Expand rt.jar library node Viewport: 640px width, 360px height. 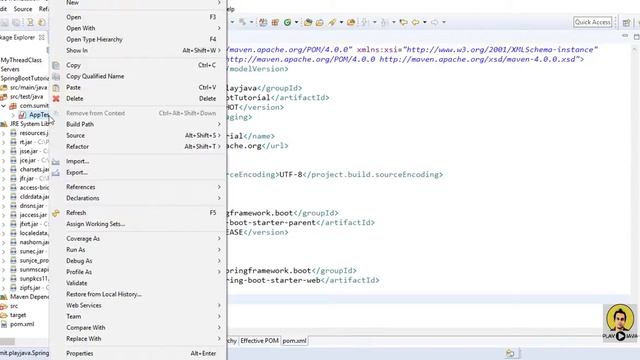point(4,142)
